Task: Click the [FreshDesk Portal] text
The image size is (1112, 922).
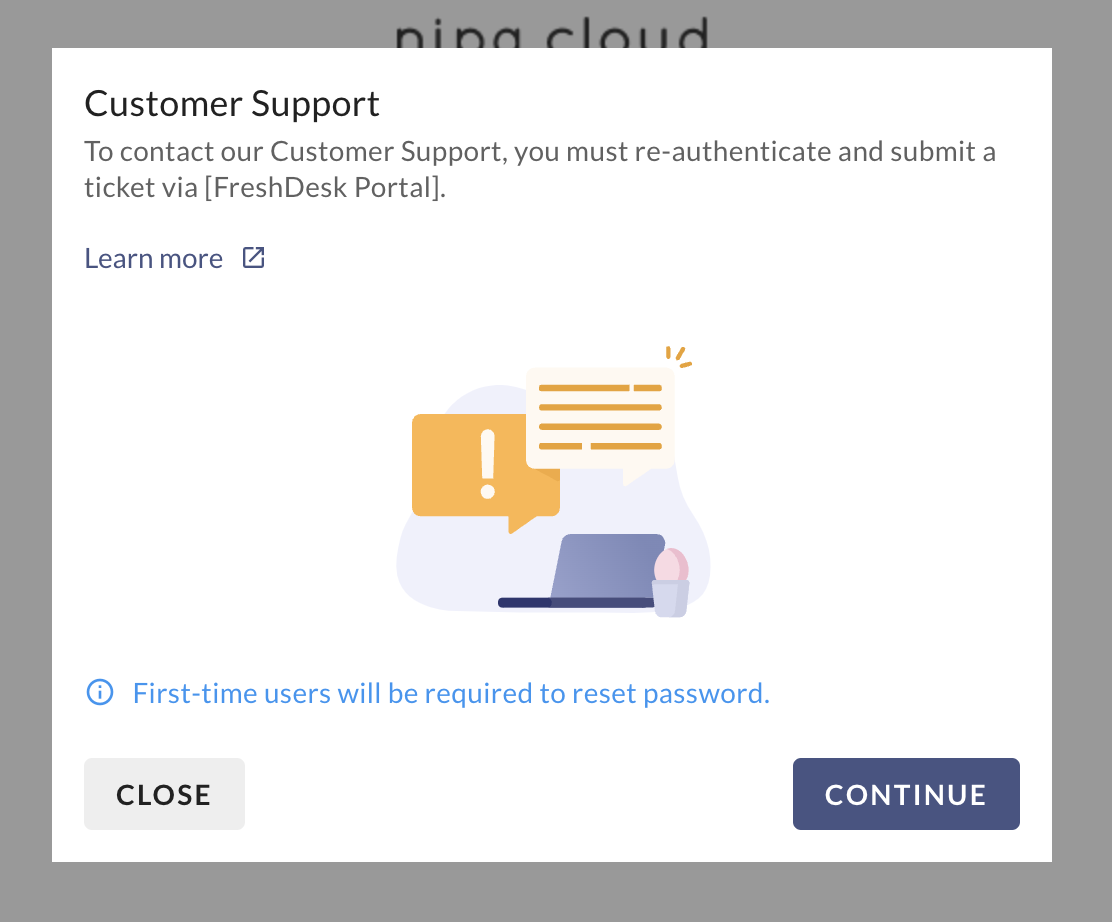Action: 325,188
